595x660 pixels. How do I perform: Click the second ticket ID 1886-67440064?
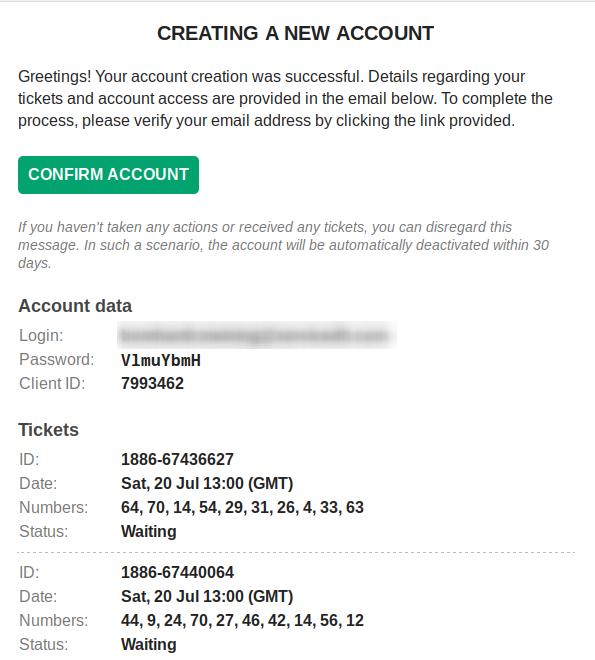177,572
